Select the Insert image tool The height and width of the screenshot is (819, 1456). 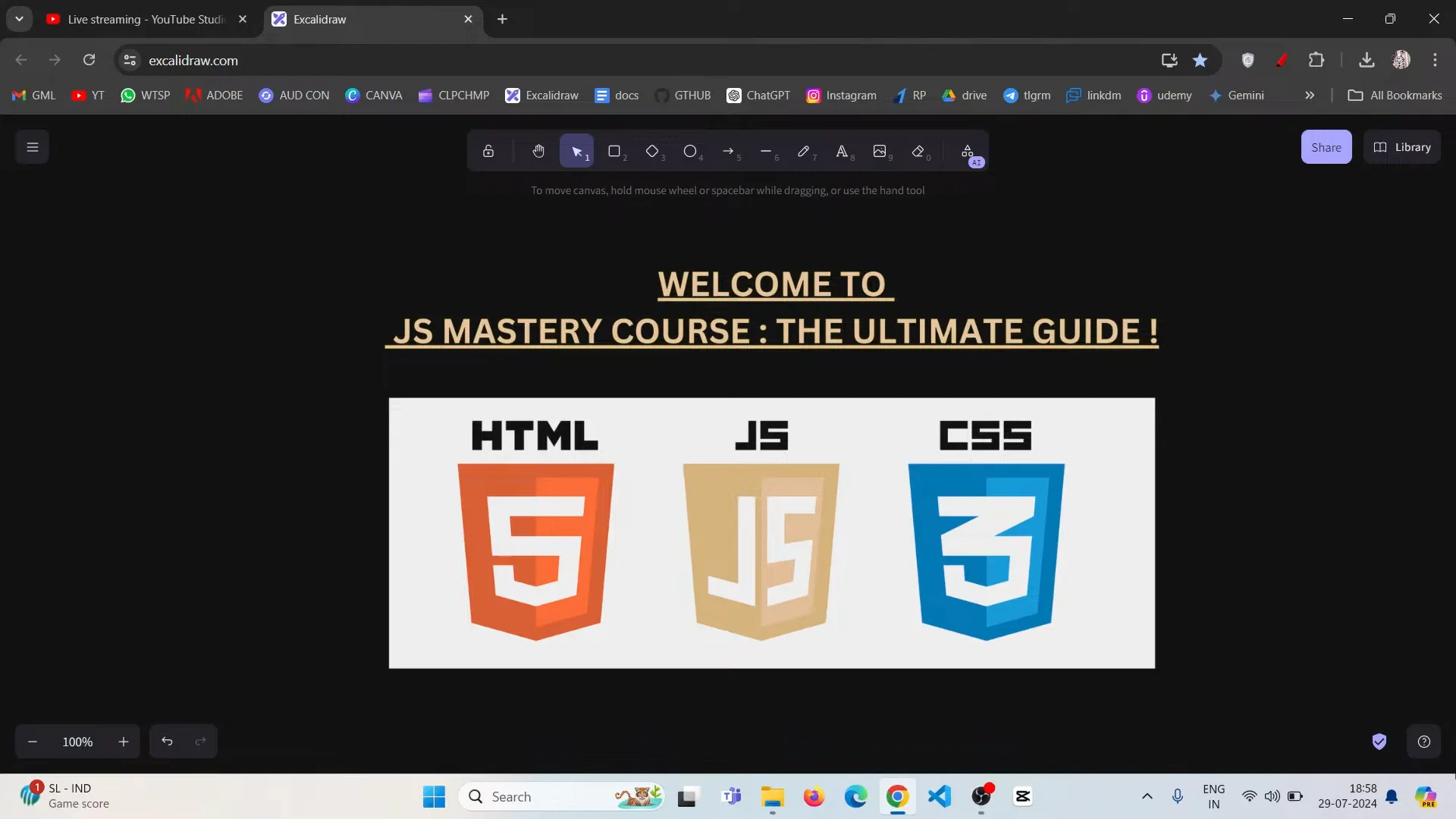coord(880,151)
